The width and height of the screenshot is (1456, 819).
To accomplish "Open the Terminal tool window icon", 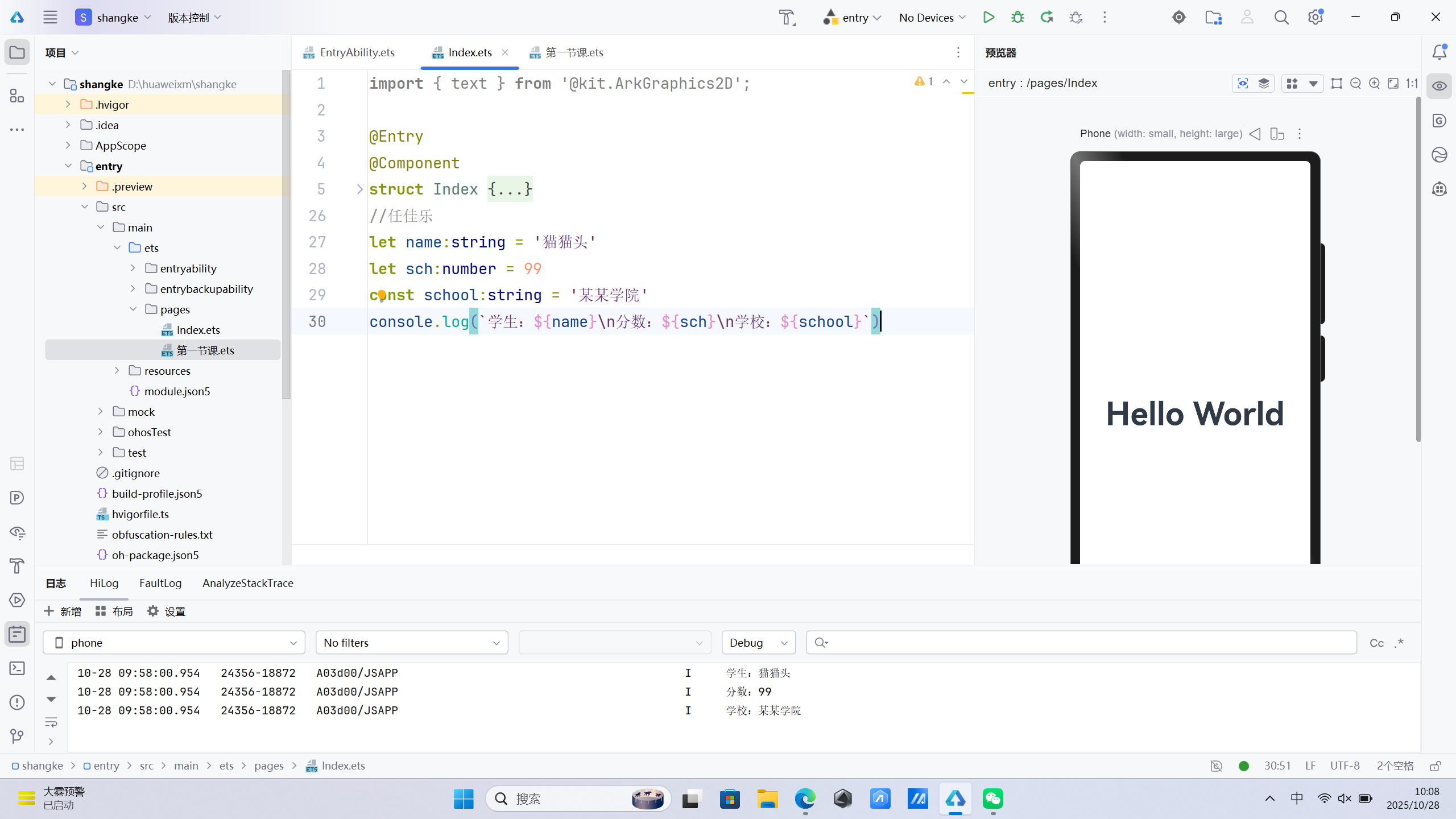I will click(x=17, y=668).
